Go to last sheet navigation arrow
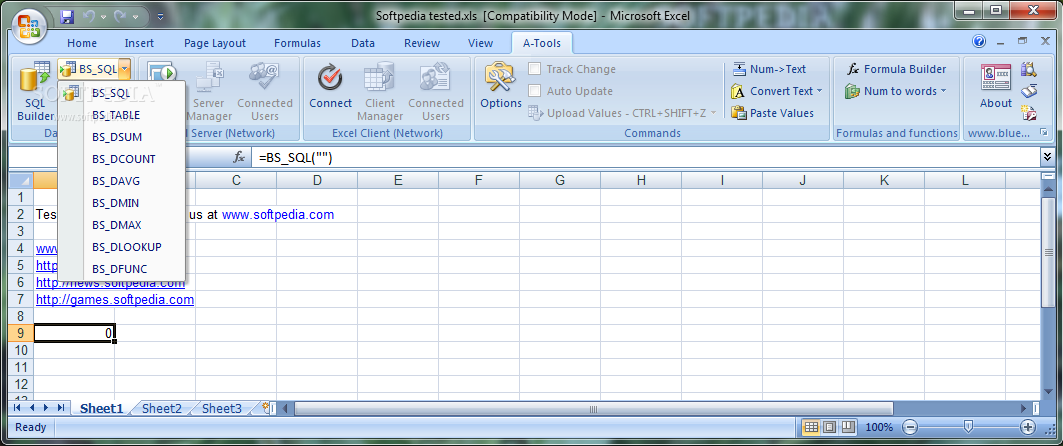This screenshot has height=446, width=1063. pyautogui.click(x=61, y=408)
